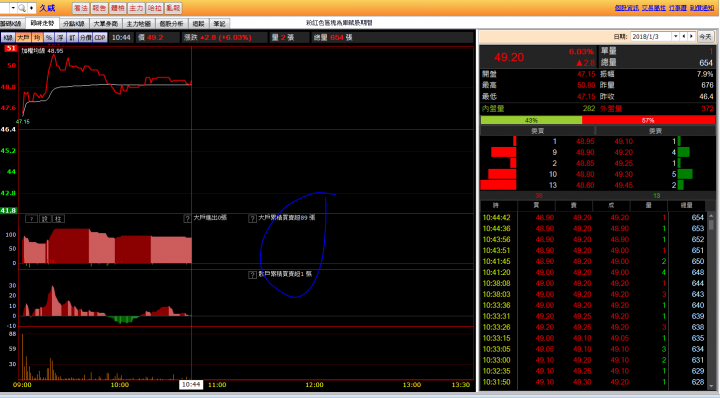Image resolution: width=720 pixels, height=398 pixels.
Task: Click the 設 settings box in 大戶 chart
Action: [x=45, y=219]
